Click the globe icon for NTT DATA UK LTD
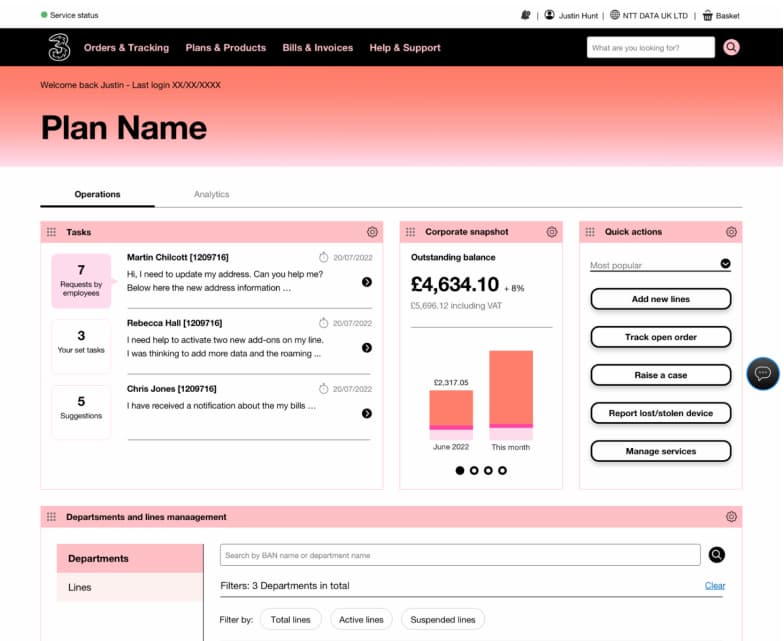The image size is (784, 641). pyautogui.click(x=614, y=15)
